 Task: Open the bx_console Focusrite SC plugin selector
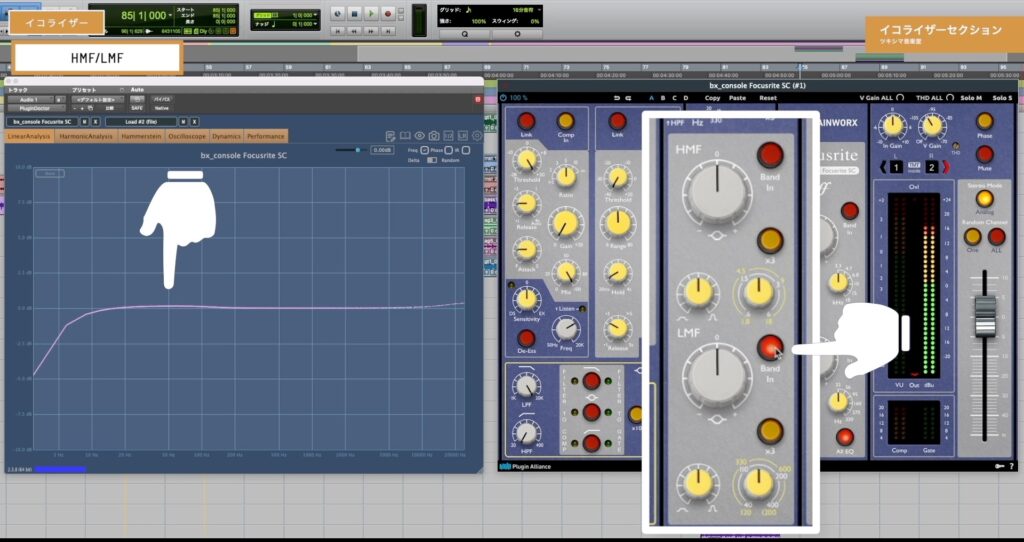point(42,121)
